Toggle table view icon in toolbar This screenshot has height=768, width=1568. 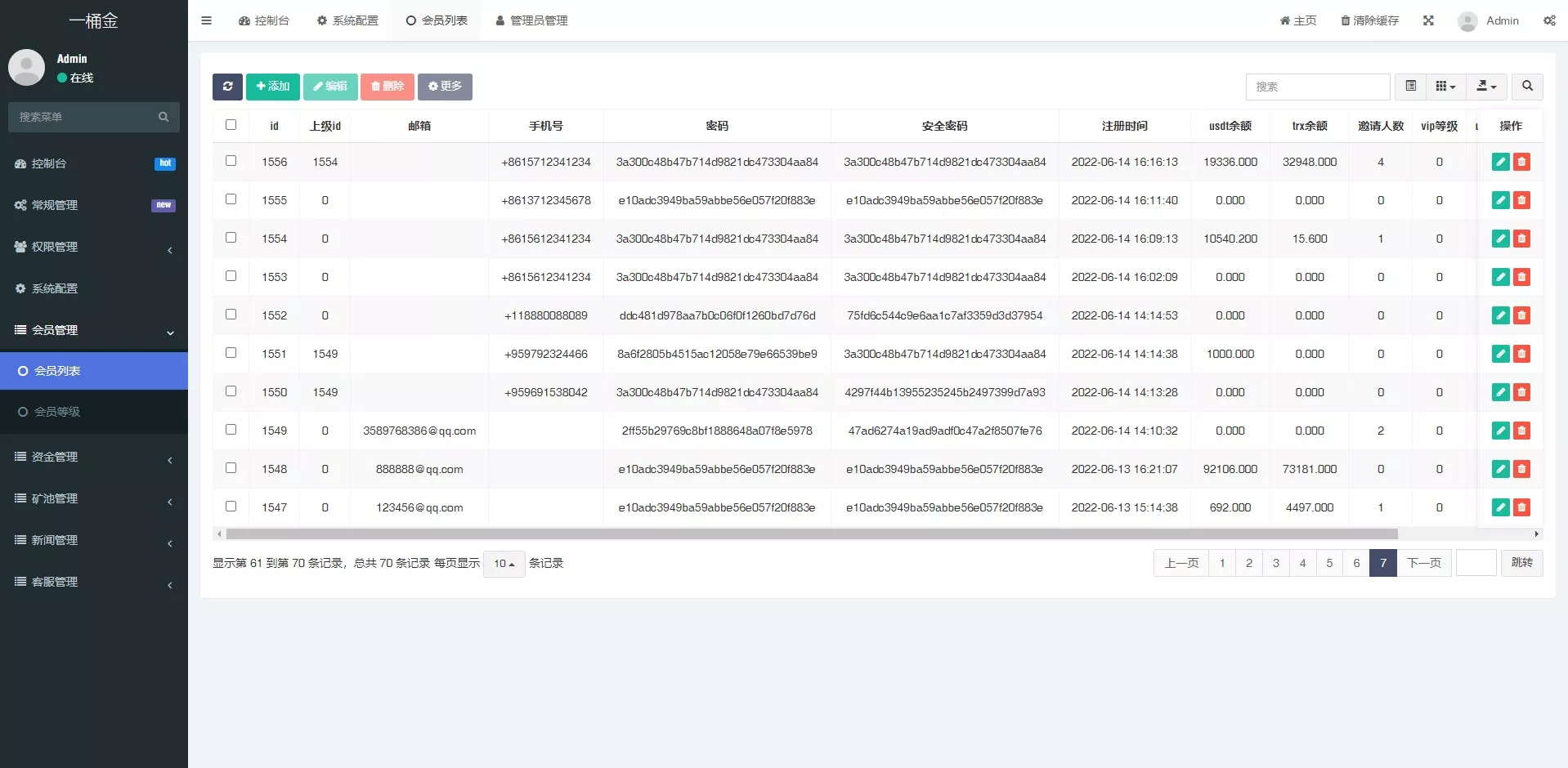(1410, 87)
